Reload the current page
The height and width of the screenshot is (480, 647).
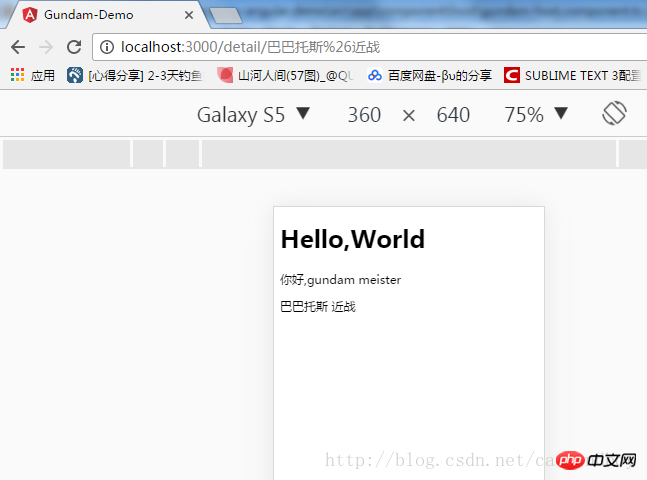pos(73,47)
